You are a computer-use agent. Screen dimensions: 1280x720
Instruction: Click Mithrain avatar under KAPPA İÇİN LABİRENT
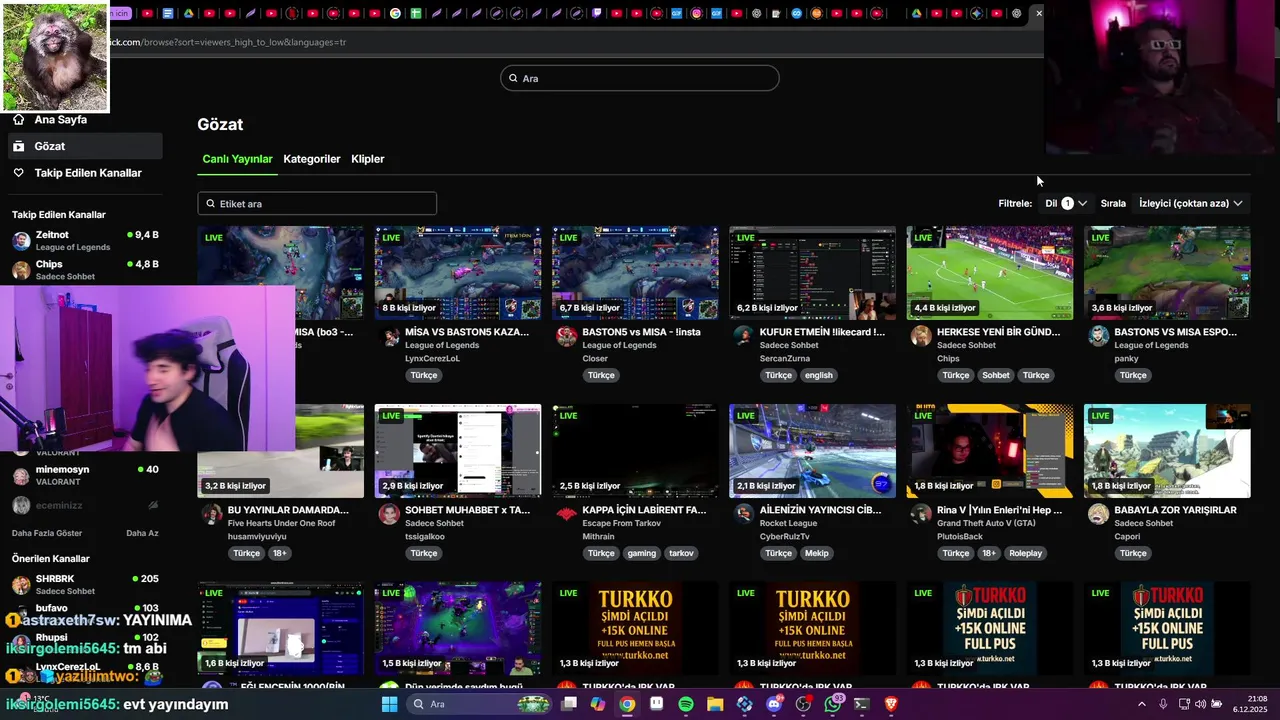567,515
